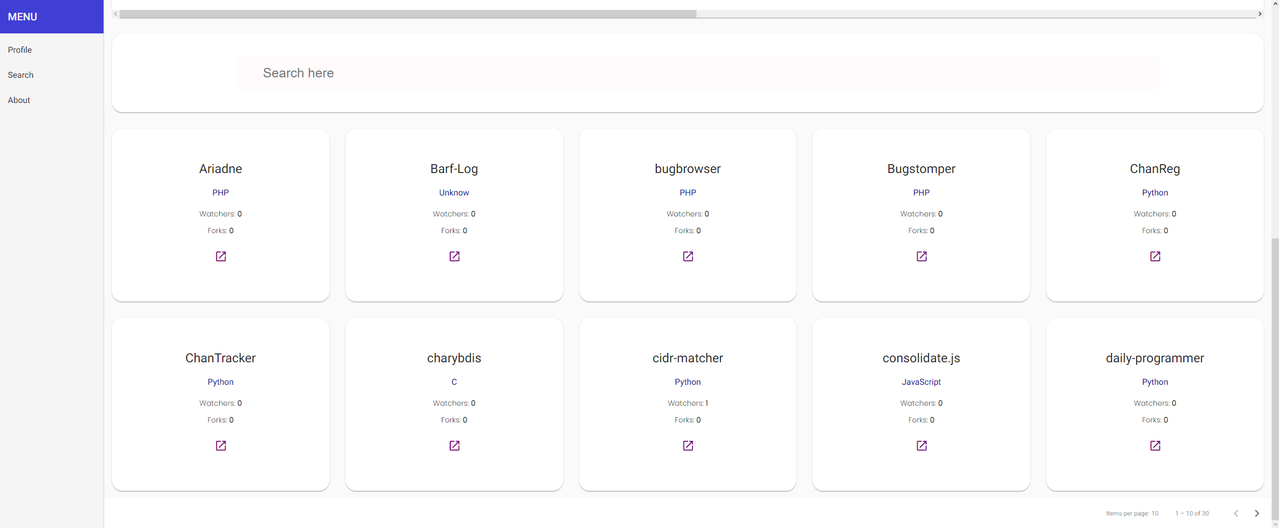Focus the Search here input field
1280x528 pixels.
[x=698, y=73]
